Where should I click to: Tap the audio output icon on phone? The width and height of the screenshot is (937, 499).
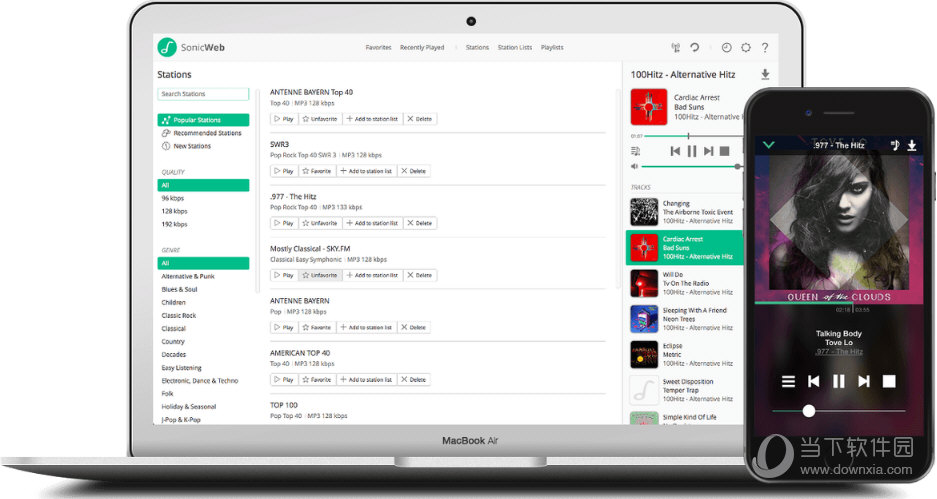pos(895,145)
